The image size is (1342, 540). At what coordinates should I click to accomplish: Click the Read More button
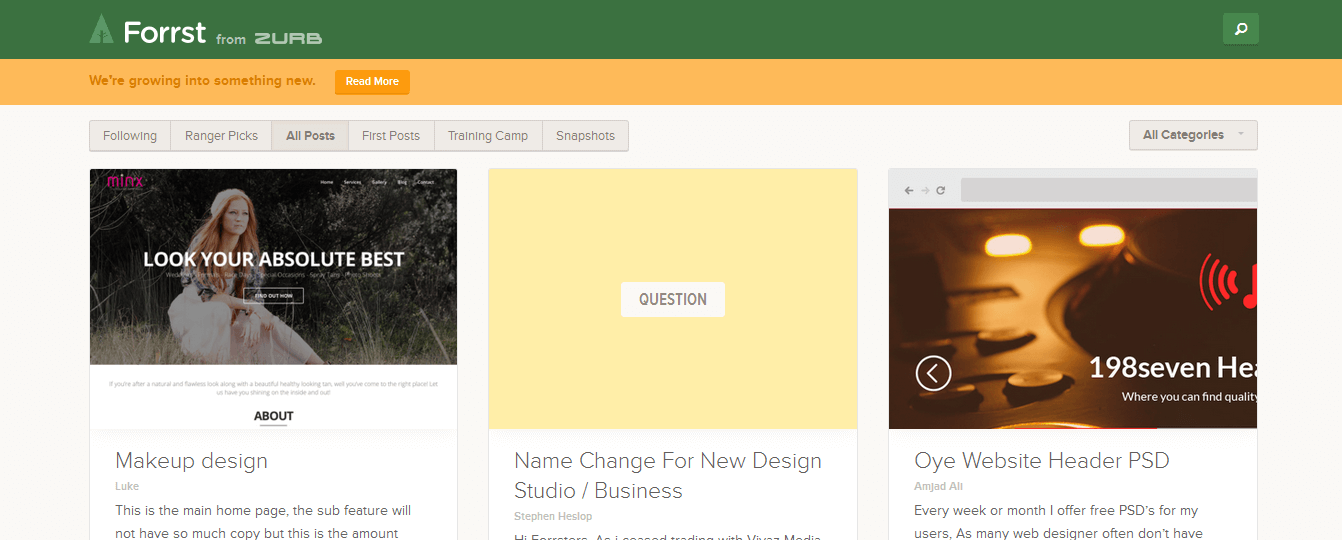coord(372,82)
